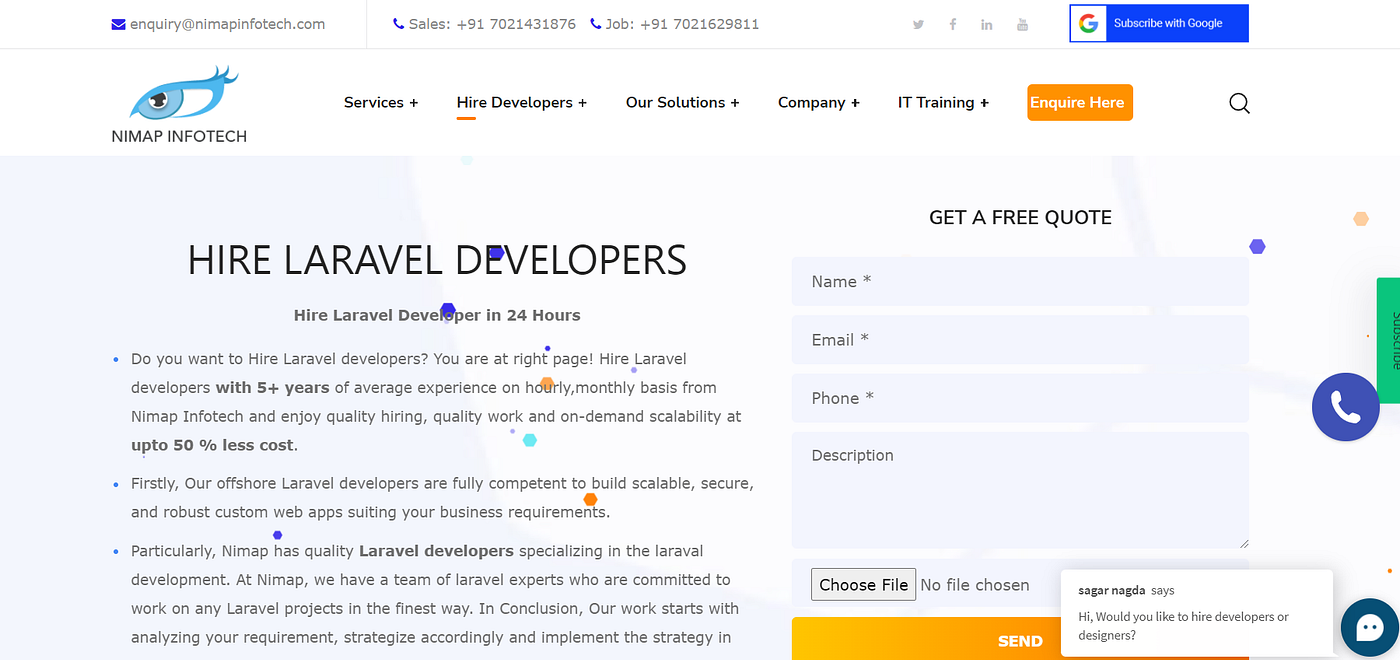Expand the IT Training menu
The image size is (1400, 660).
[943, 103]
